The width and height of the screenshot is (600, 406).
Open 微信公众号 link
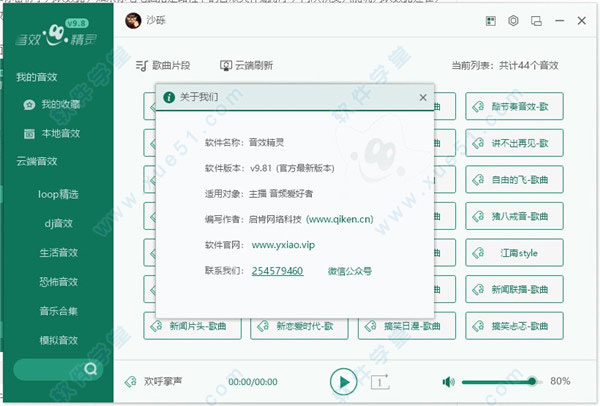tap(350, 271)
